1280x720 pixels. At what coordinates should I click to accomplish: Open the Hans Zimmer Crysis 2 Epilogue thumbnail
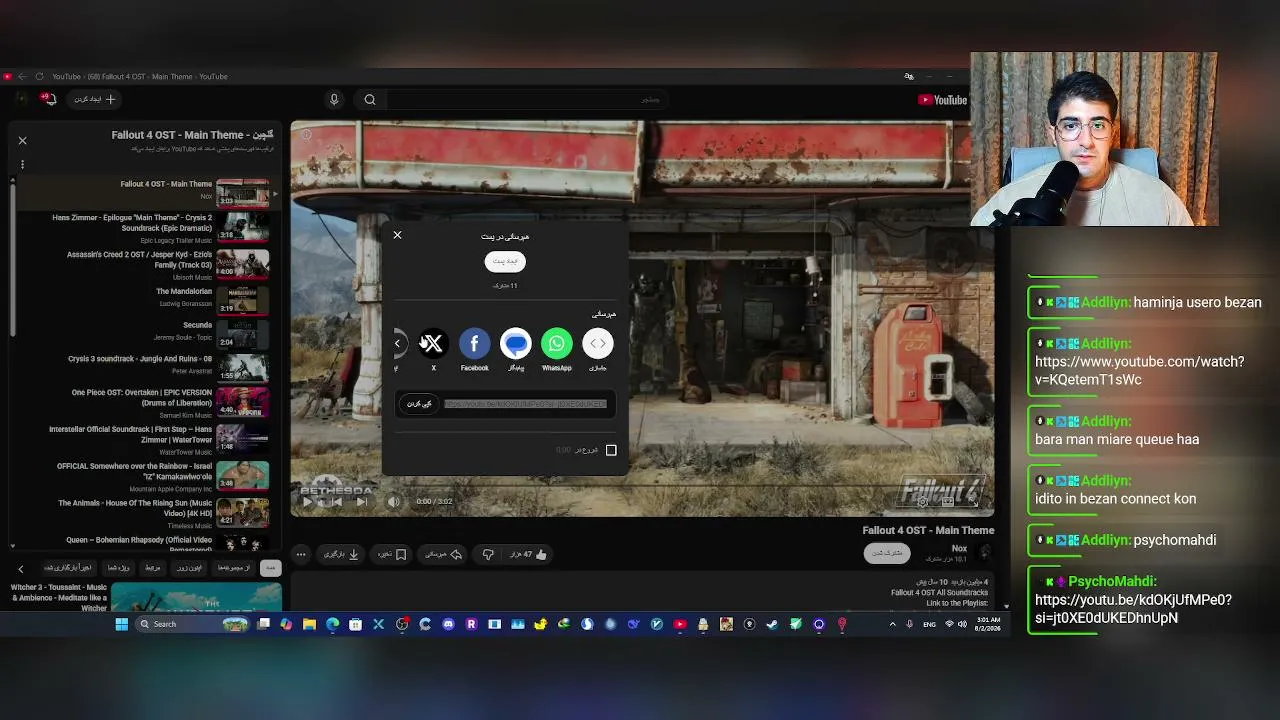243,227
